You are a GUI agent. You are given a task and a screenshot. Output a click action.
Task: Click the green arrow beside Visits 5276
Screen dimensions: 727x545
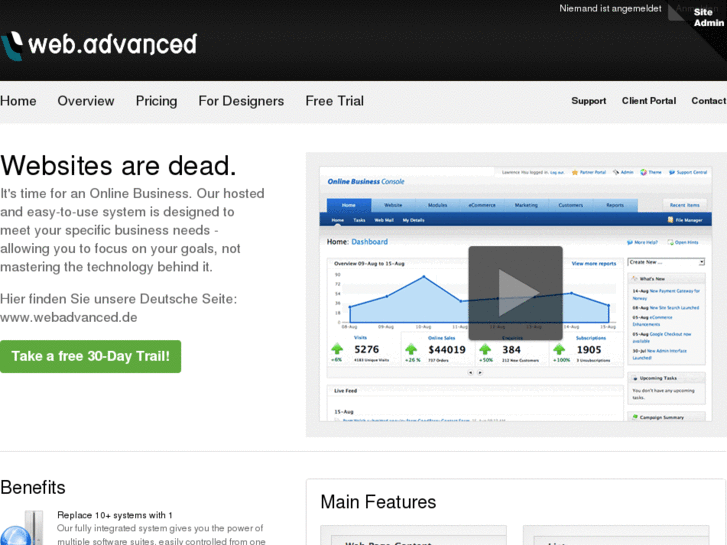(337, 349)
